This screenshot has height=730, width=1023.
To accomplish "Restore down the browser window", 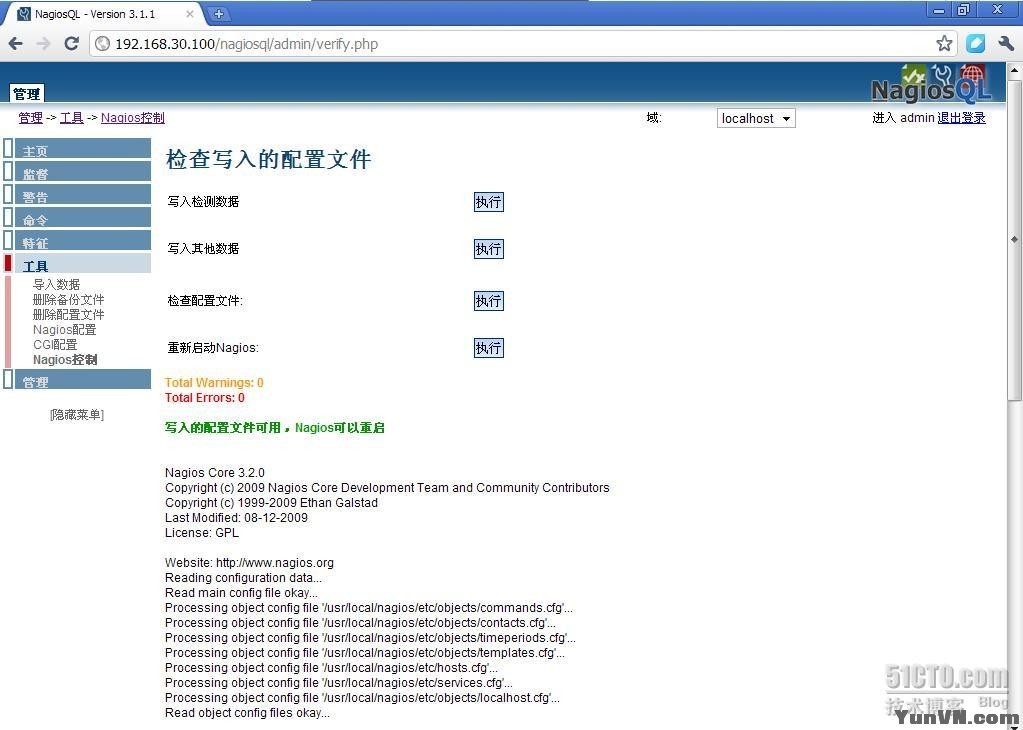I will coord(963,10).
